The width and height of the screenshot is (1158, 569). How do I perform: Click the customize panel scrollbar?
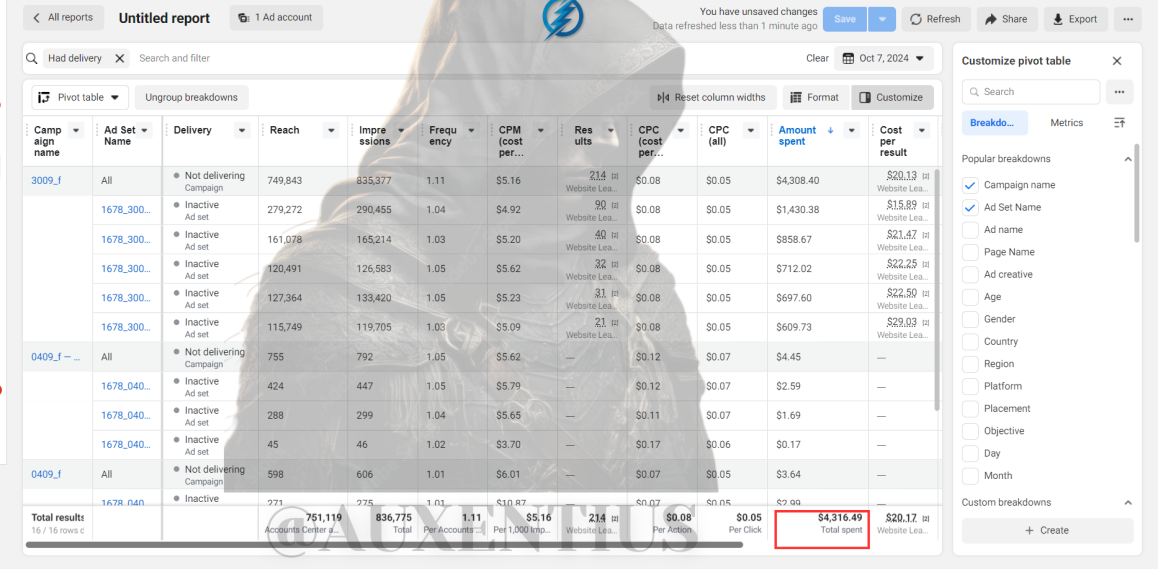click(1137, 194)
